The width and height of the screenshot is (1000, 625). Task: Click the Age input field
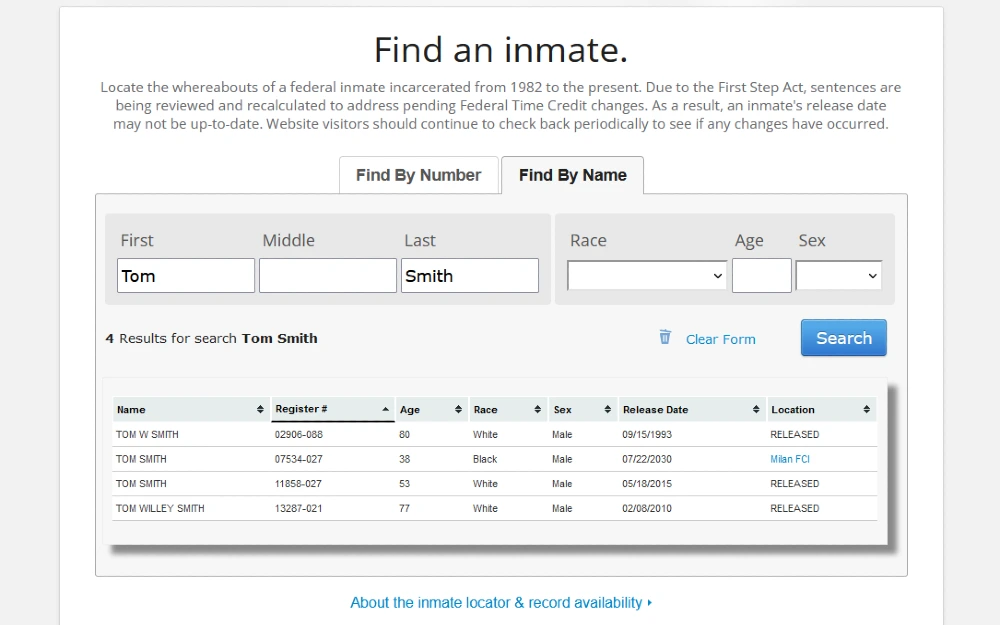[761, 276]
